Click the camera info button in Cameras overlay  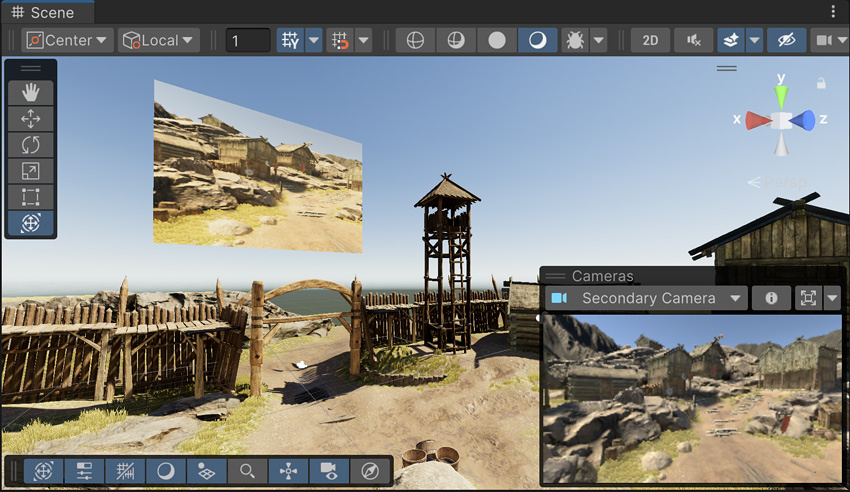(771, 298)
